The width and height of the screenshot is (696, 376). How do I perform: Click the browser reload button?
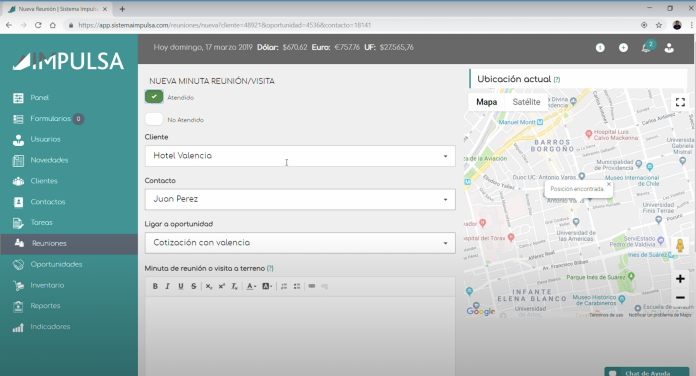38,25
